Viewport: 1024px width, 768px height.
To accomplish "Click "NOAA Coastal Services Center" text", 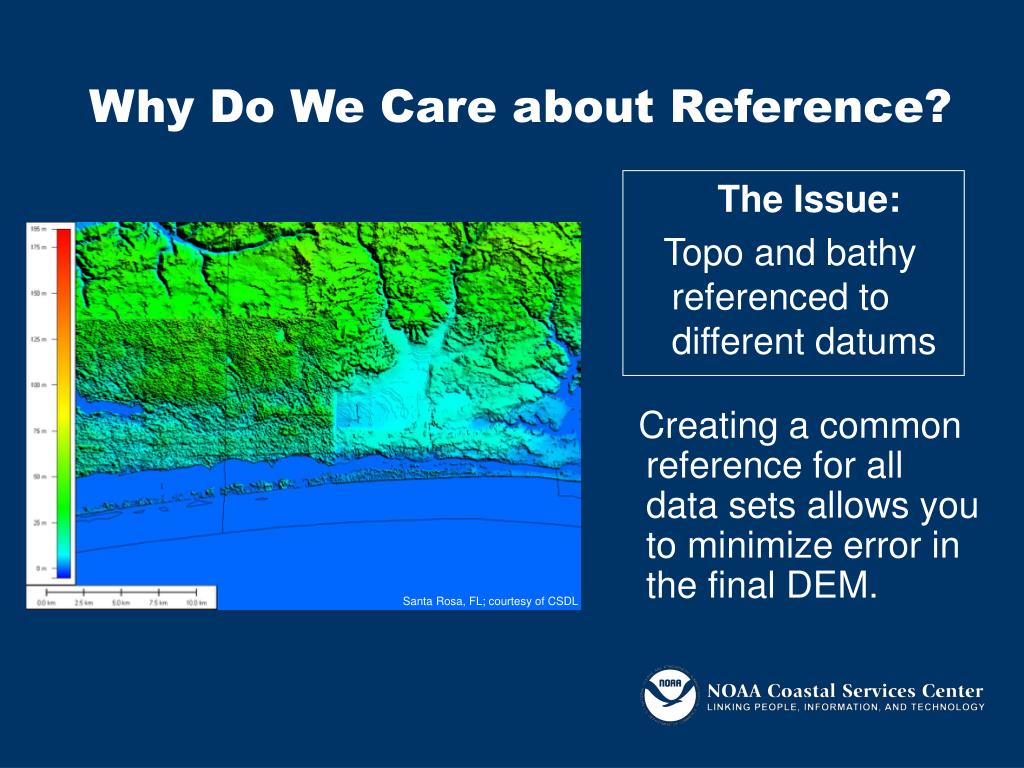I will point(845,690).
